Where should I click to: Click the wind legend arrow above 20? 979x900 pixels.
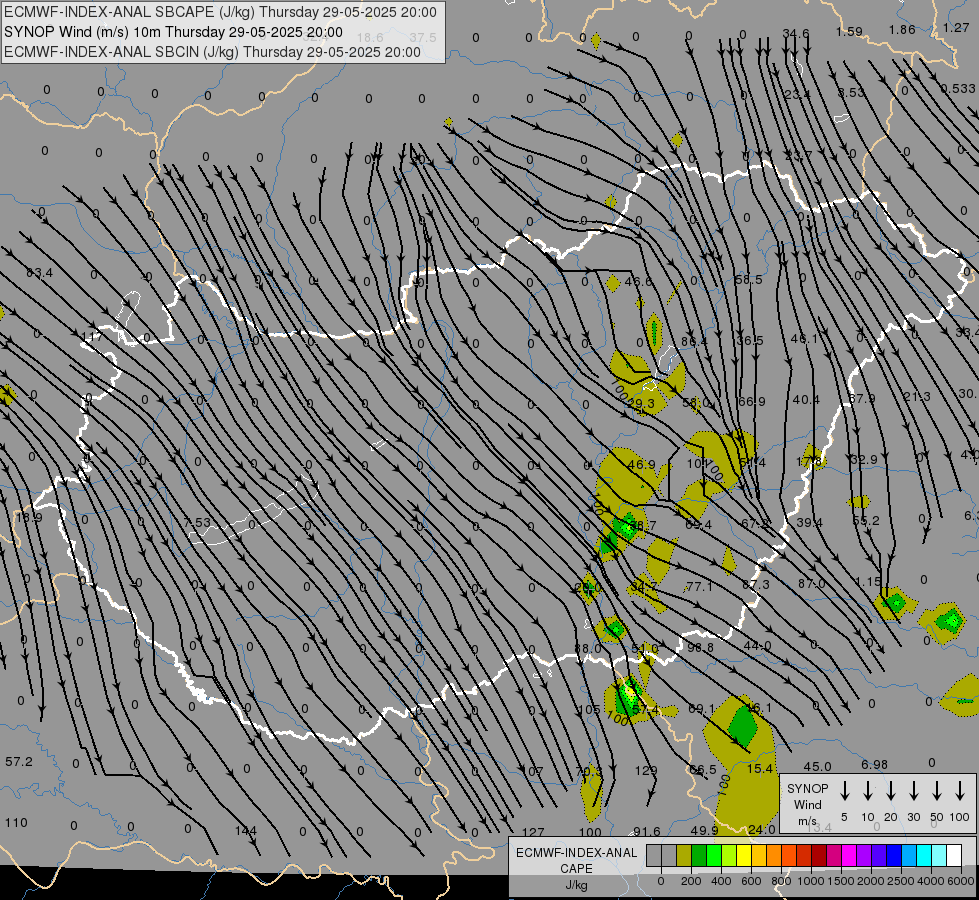[x=891, y=791]
